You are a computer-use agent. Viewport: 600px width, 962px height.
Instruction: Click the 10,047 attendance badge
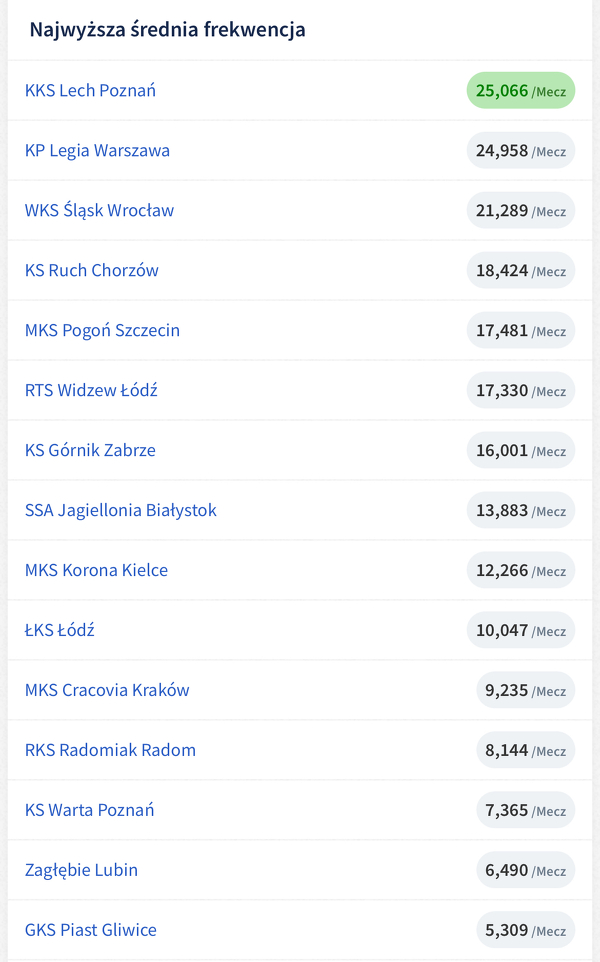point(520,631)
